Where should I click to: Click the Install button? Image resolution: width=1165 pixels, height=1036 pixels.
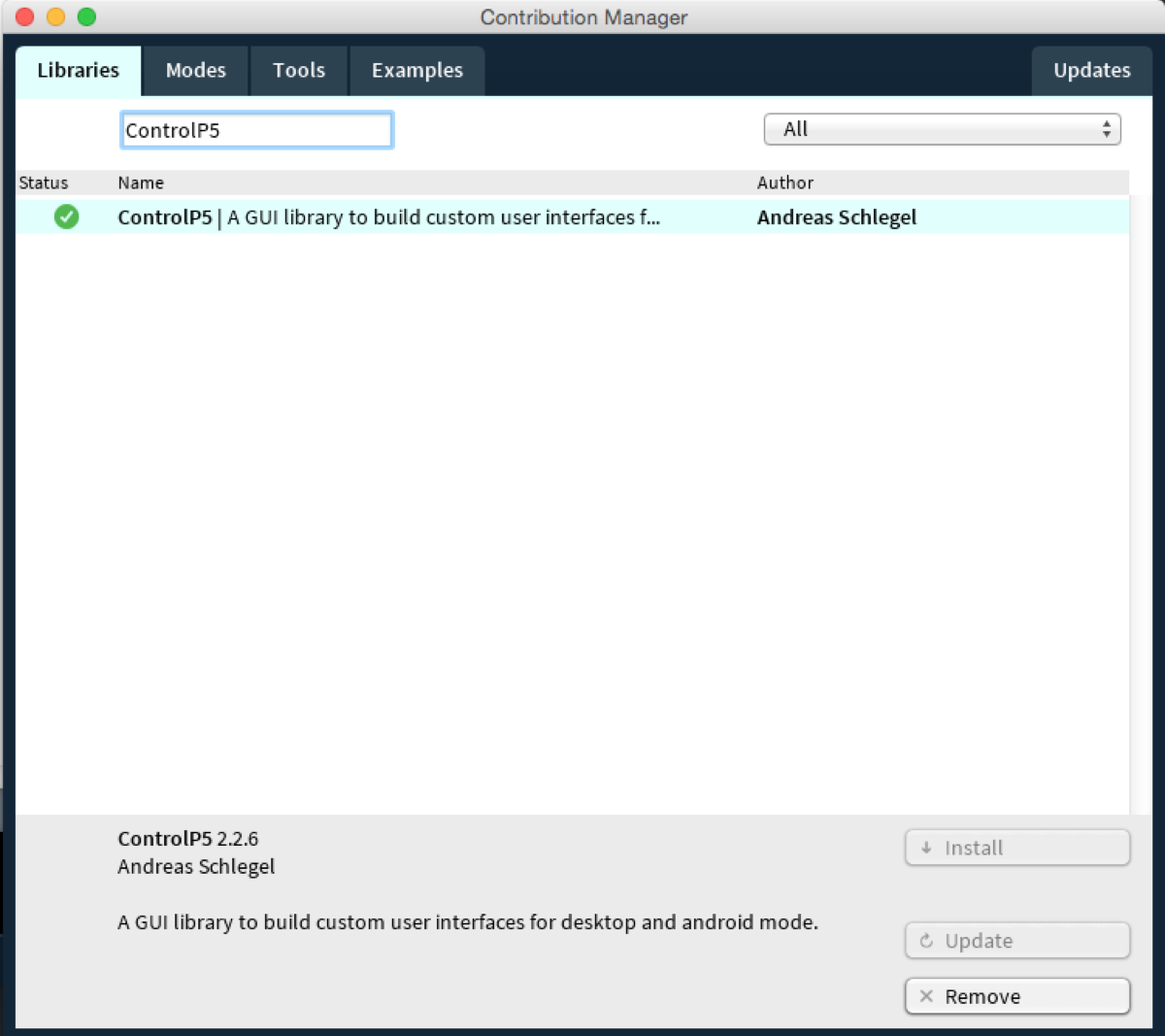coord(1017,848)
